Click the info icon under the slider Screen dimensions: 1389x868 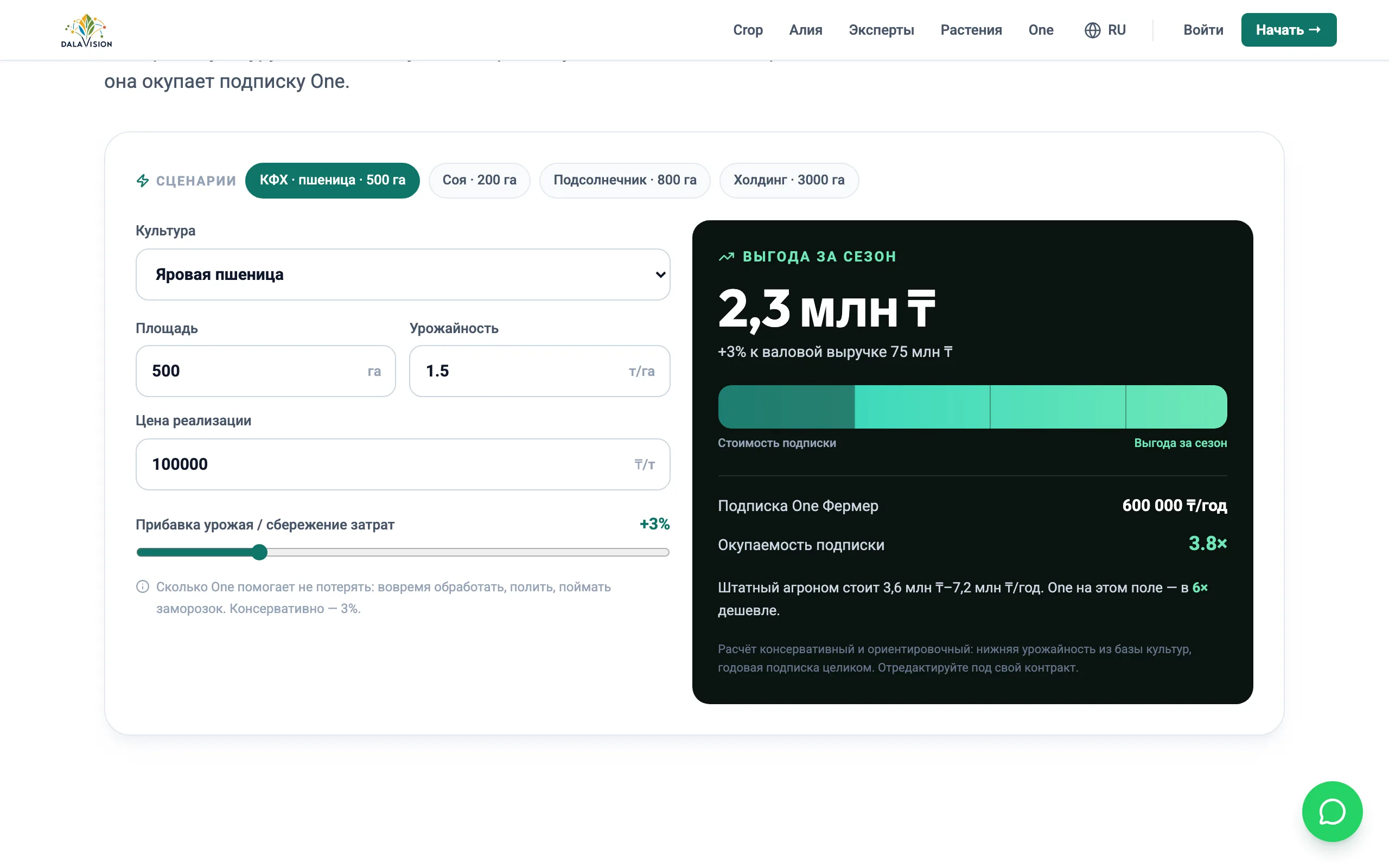(142, 586)
